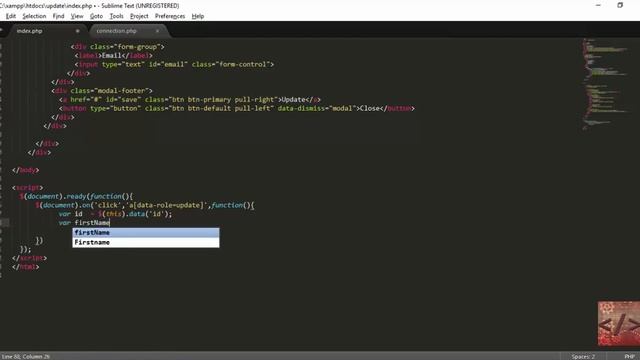The image size is (640, 360).
Task: Click the a[data-role=update] click handler line
Action: (145, 205)
